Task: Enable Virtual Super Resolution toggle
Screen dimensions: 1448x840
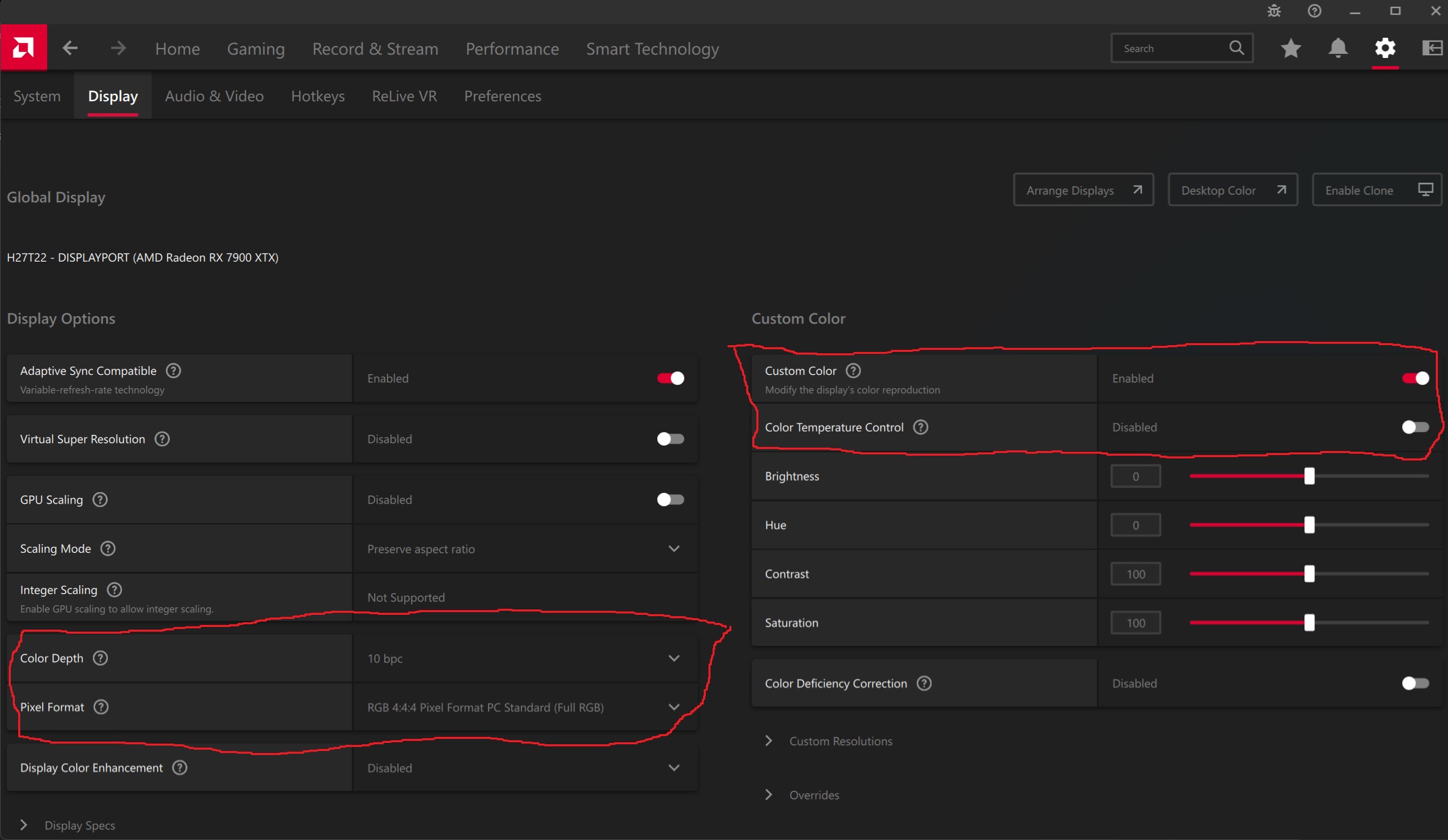Action: (x=671, y=439)
